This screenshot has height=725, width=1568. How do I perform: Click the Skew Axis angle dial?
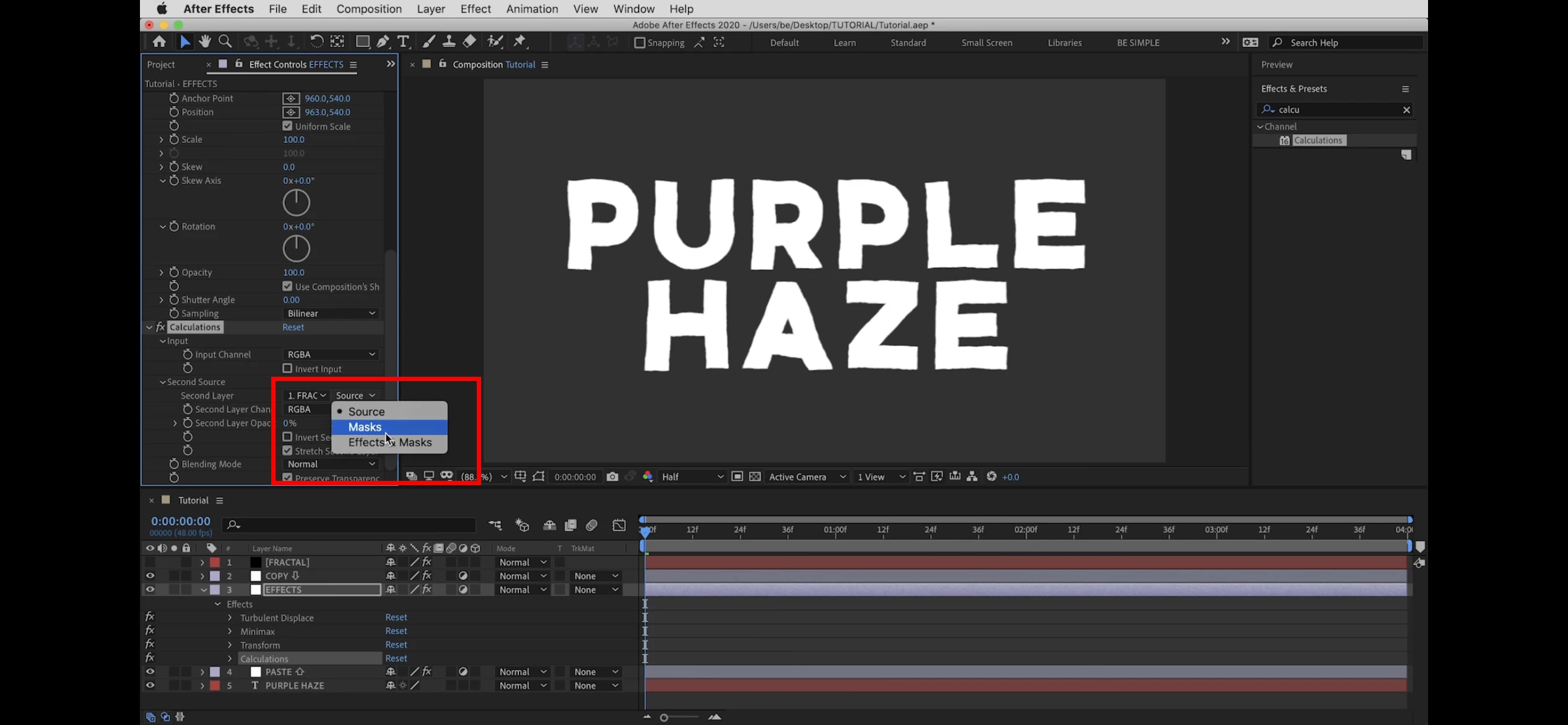[296, 203]
